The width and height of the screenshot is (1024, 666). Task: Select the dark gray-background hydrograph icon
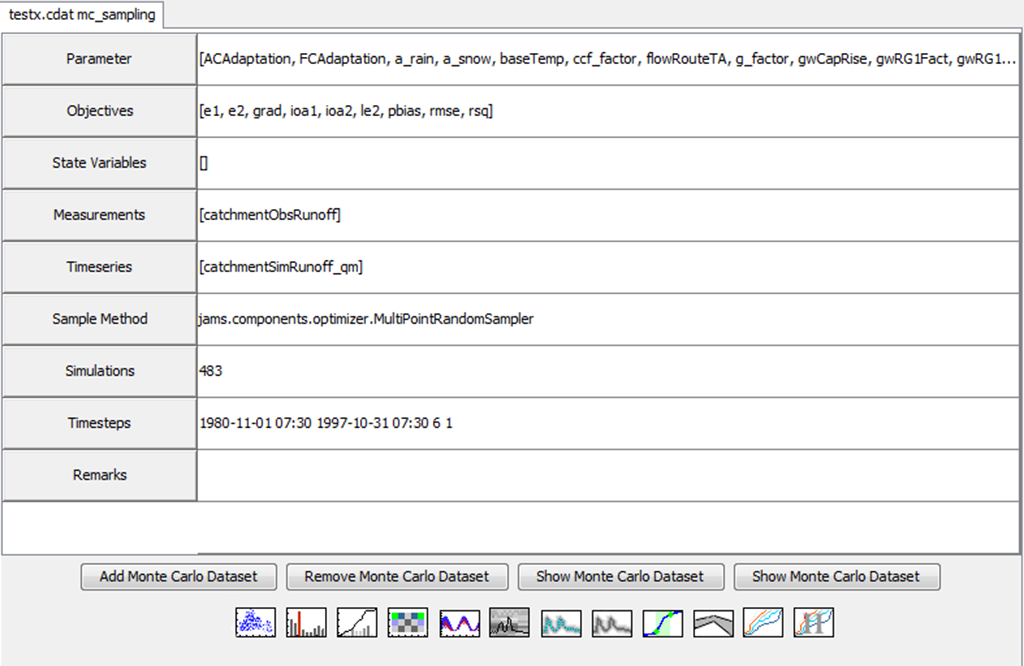(509, 623)
